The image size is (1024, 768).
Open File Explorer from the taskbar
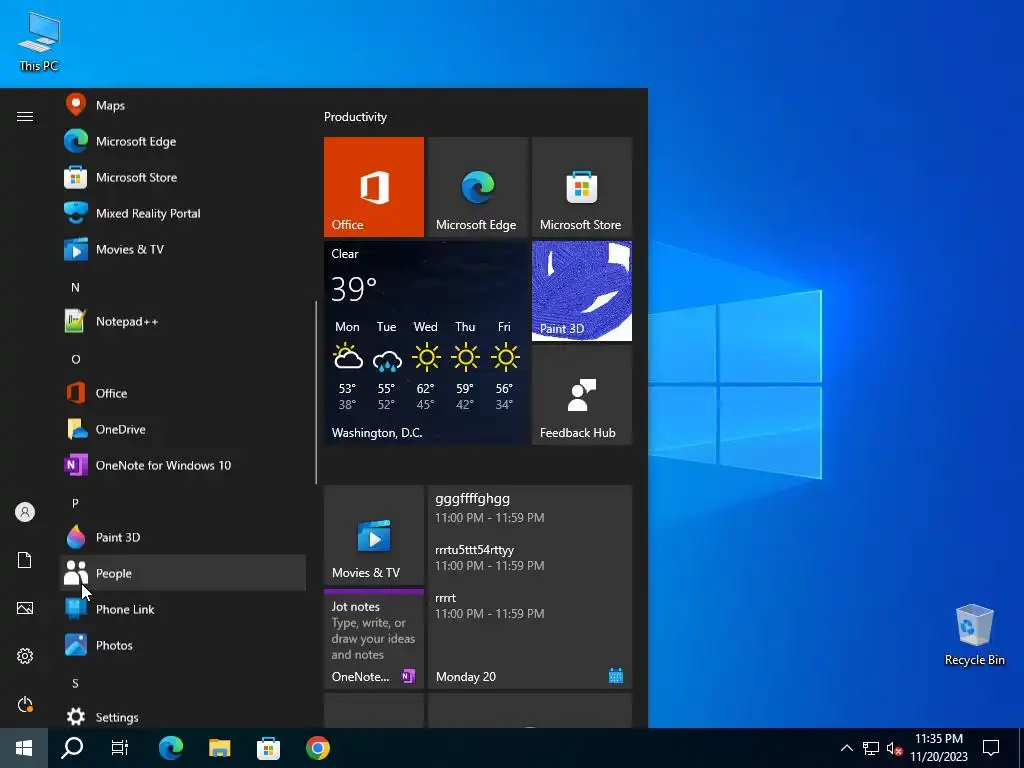tap(219, 748)
